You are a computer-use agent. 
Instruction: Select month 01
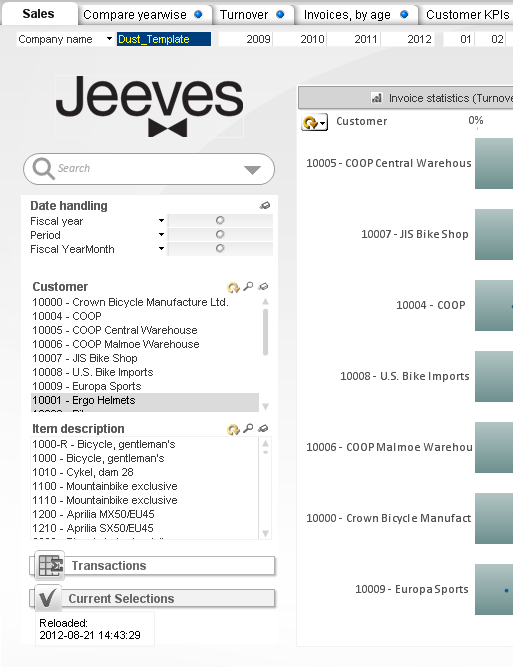(x=459, y=39)
